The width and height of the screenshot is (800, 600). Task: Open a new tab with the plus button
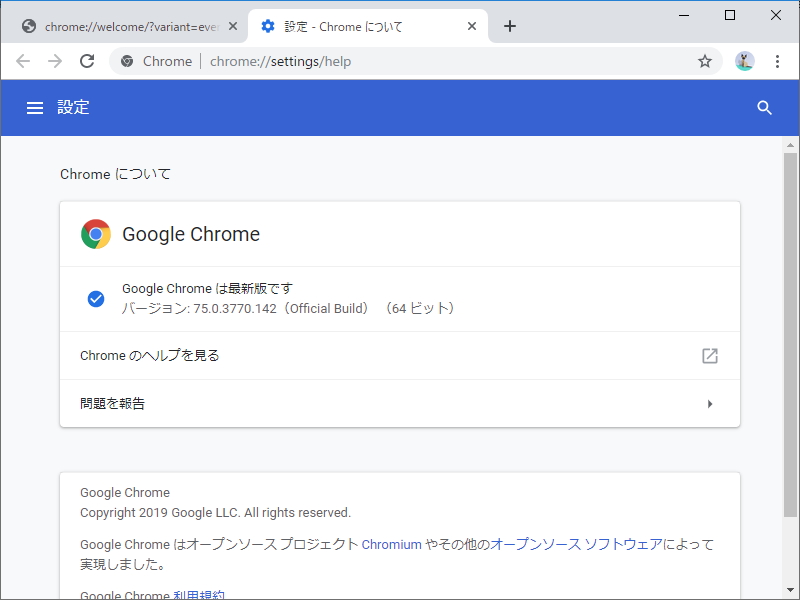510,27
